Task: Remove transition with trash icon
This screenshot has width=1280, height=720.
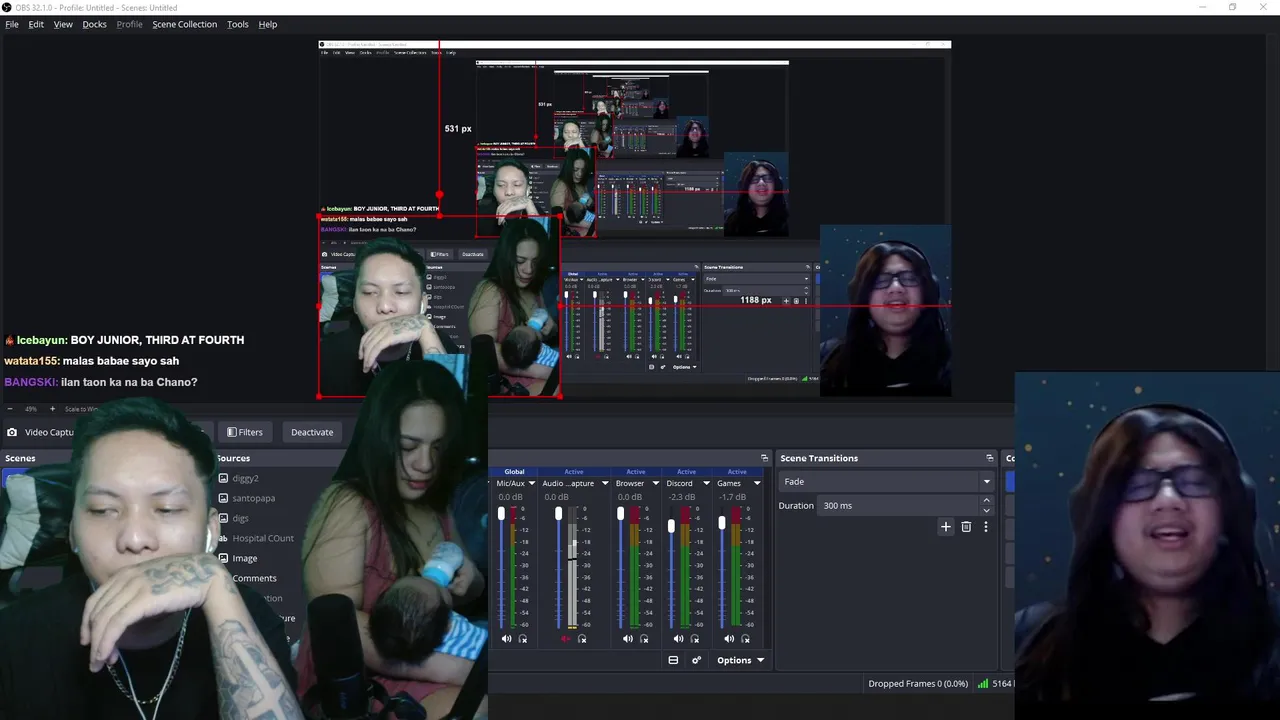Action: (x=966, y=527)
